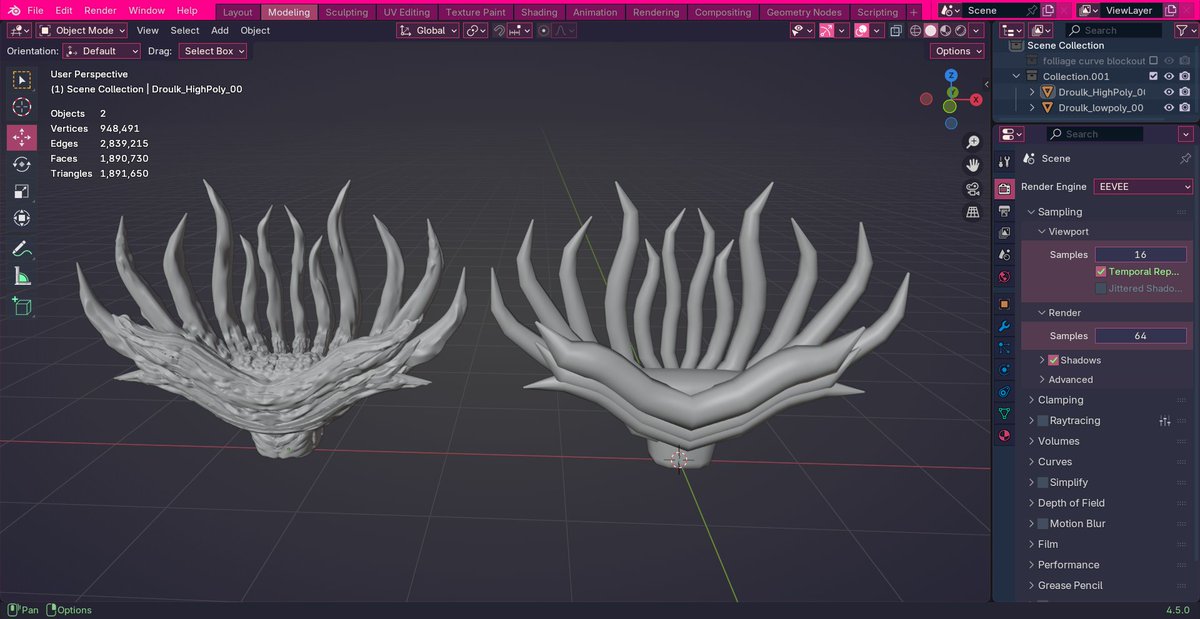1200x619 pixels.
Task: Hide Droulk_HighPoly_00 with eye icon
Action: 1168,92
